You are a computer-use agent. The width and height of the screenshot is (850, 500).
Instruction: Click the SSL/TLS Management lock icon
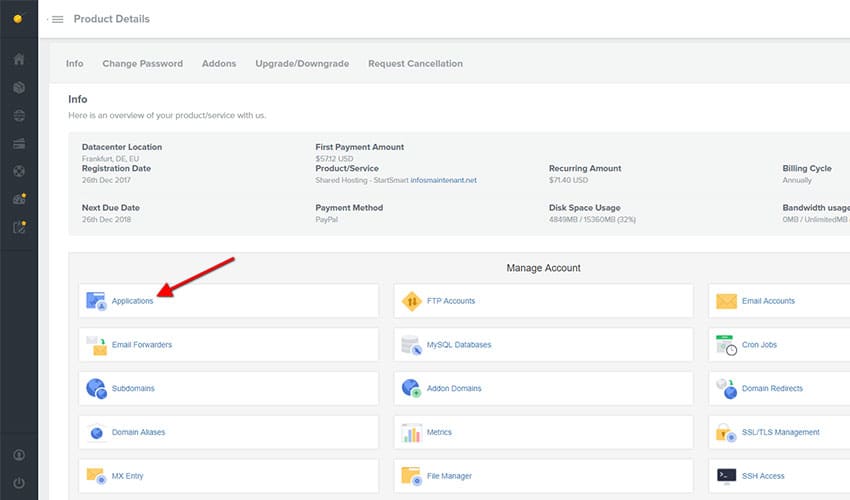coord(726,432)
